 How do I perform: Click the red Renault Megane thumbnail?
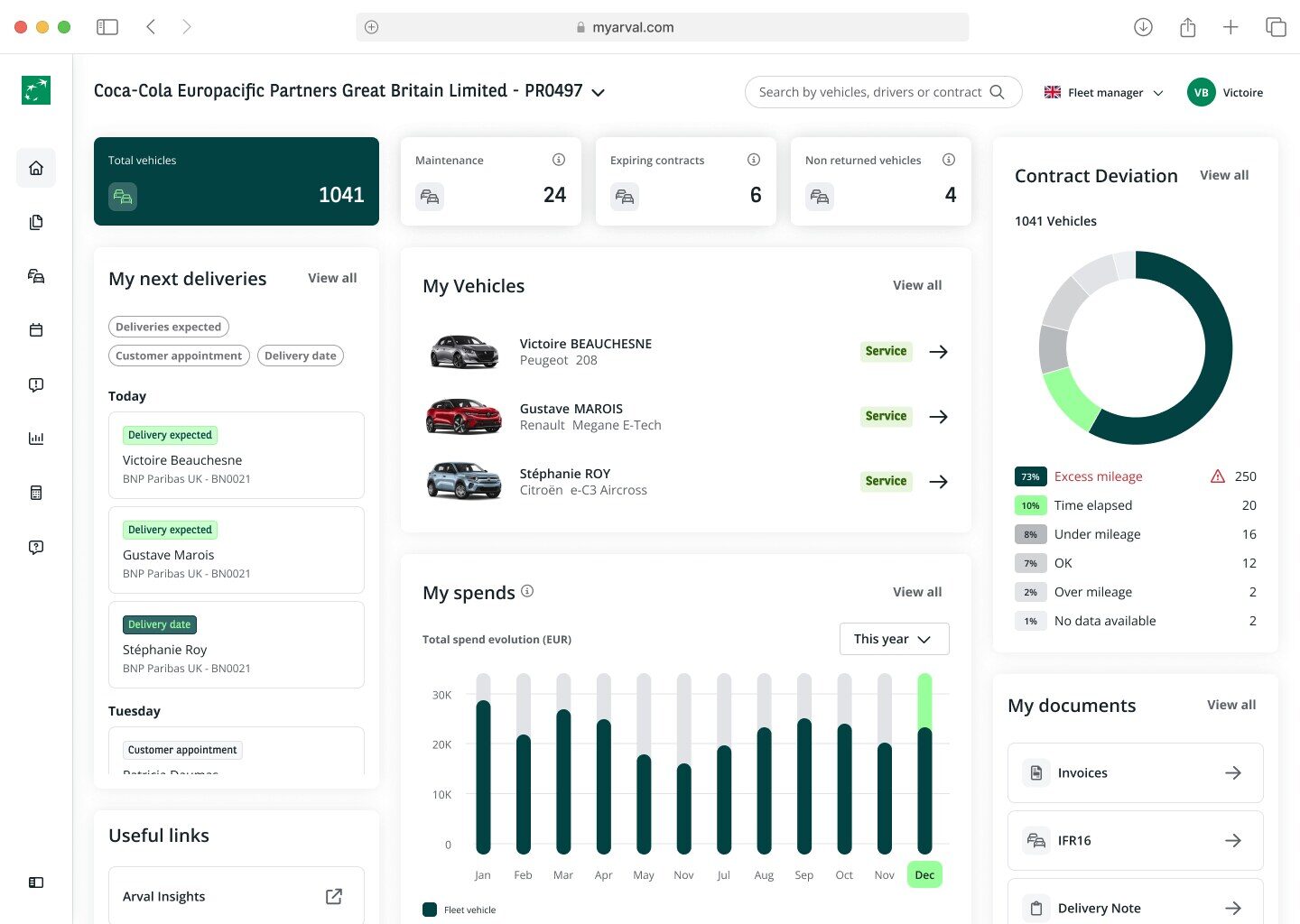pyautogui.click(x=464, y=417)
